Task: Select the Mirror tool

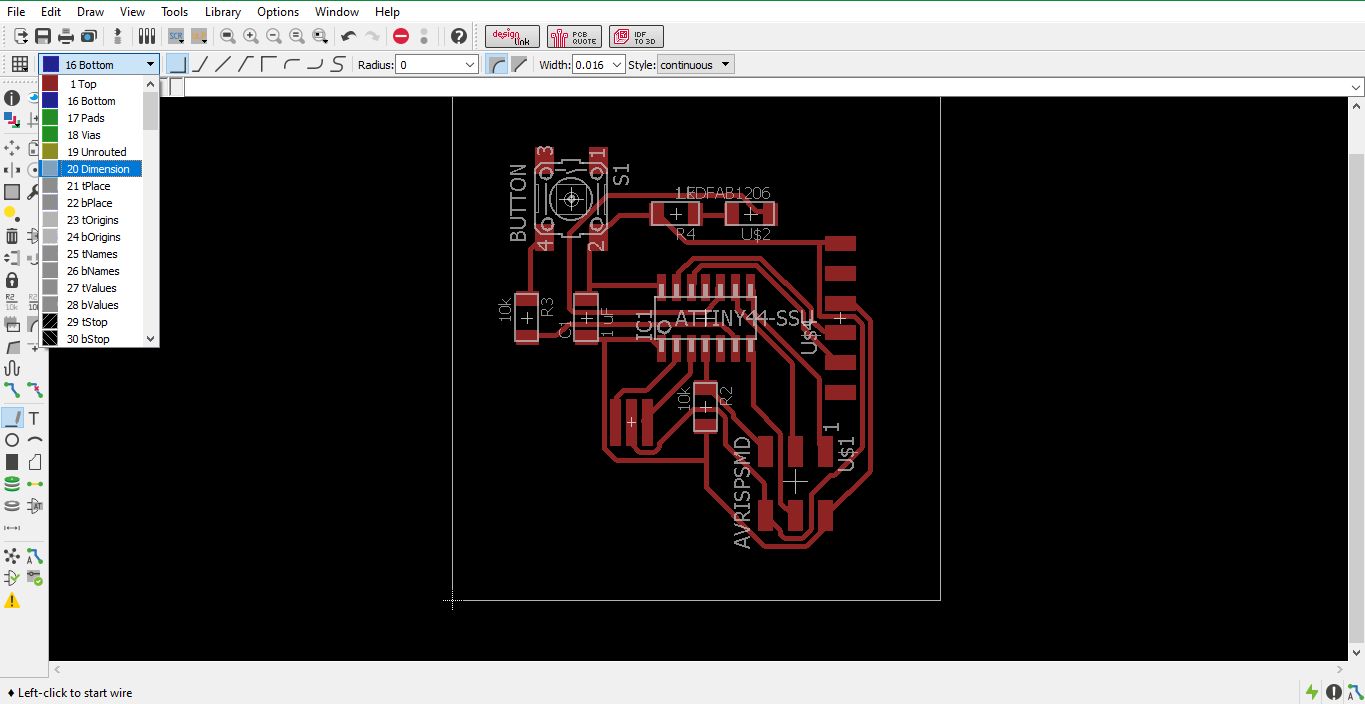Action: [12, 170]
